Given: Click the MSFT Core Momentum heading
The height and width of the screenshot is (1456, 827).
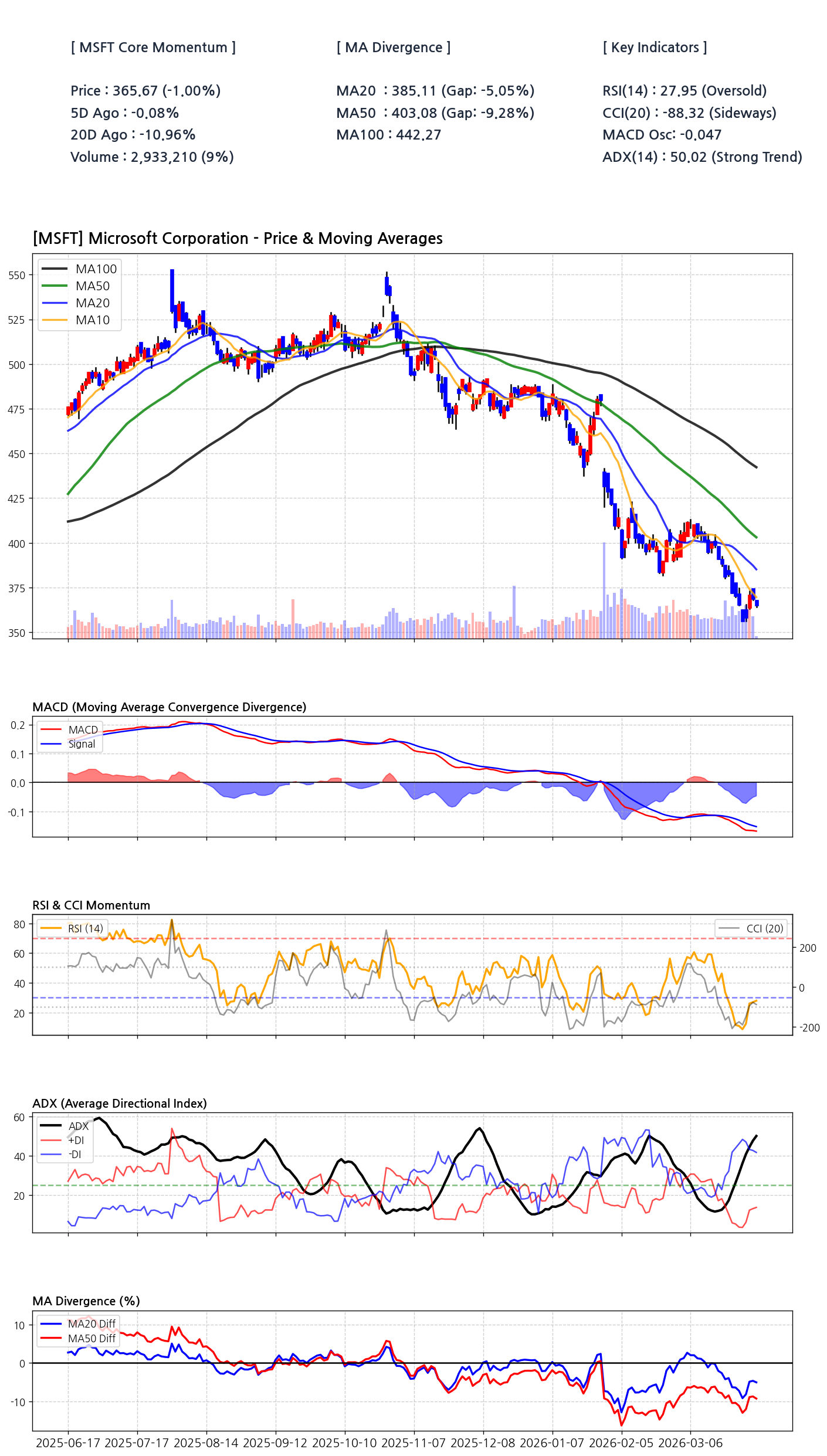Looking at the screenshot, I should pyautogui.click(x=153, y=47).
